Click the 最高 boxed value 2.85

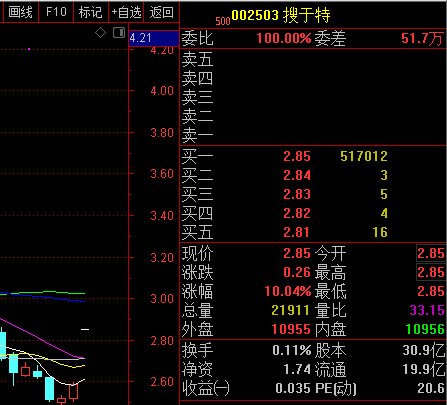431,272
